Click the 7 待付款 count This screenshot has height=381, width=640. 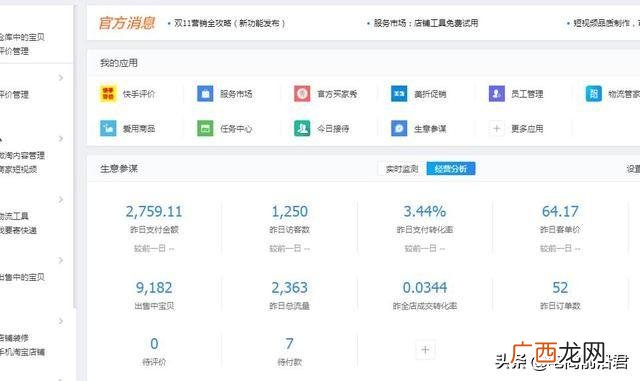[289, 344]
